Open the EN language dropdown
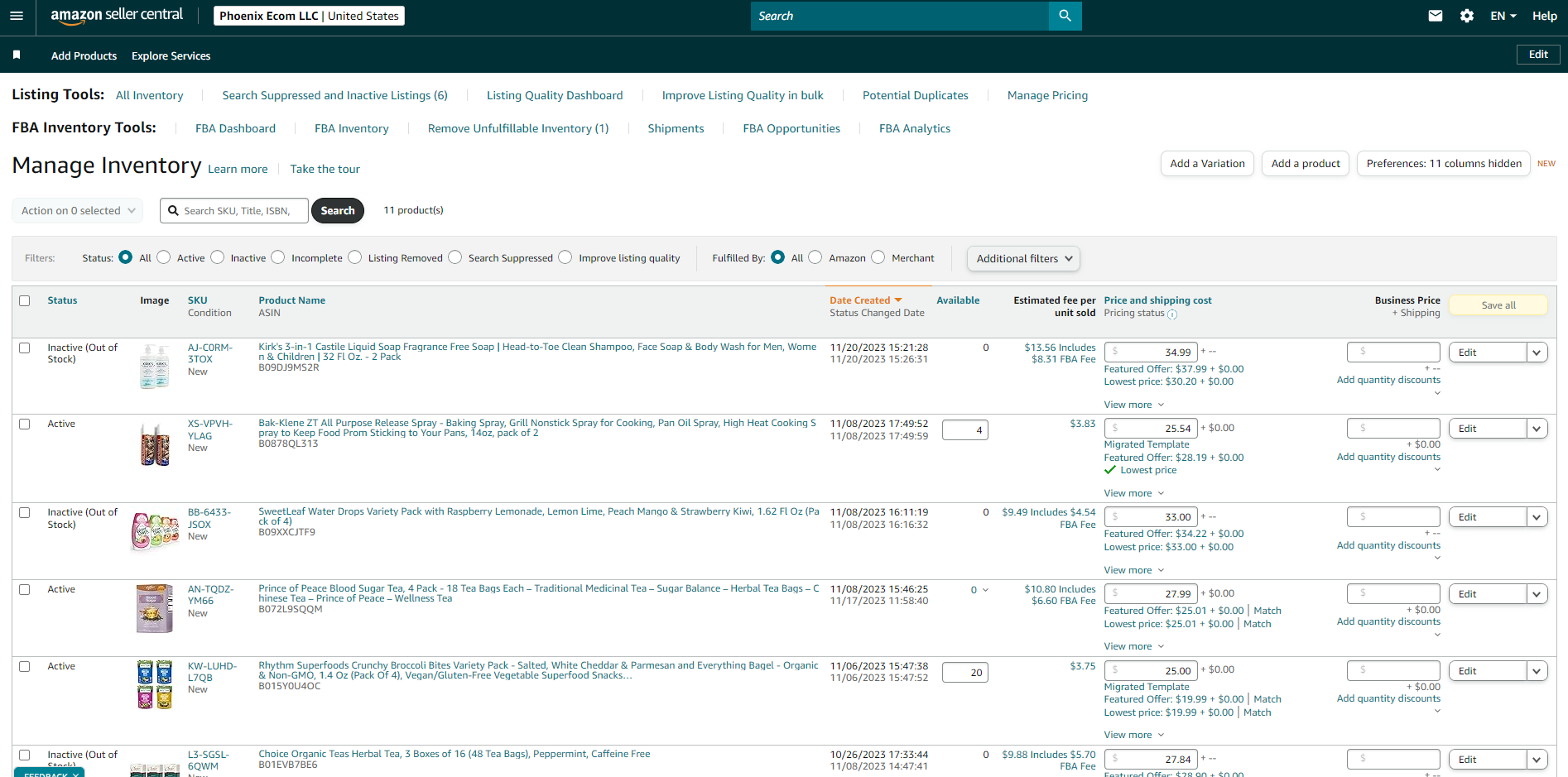Viewport: 1568px width, 777px height. [1503, 16]
